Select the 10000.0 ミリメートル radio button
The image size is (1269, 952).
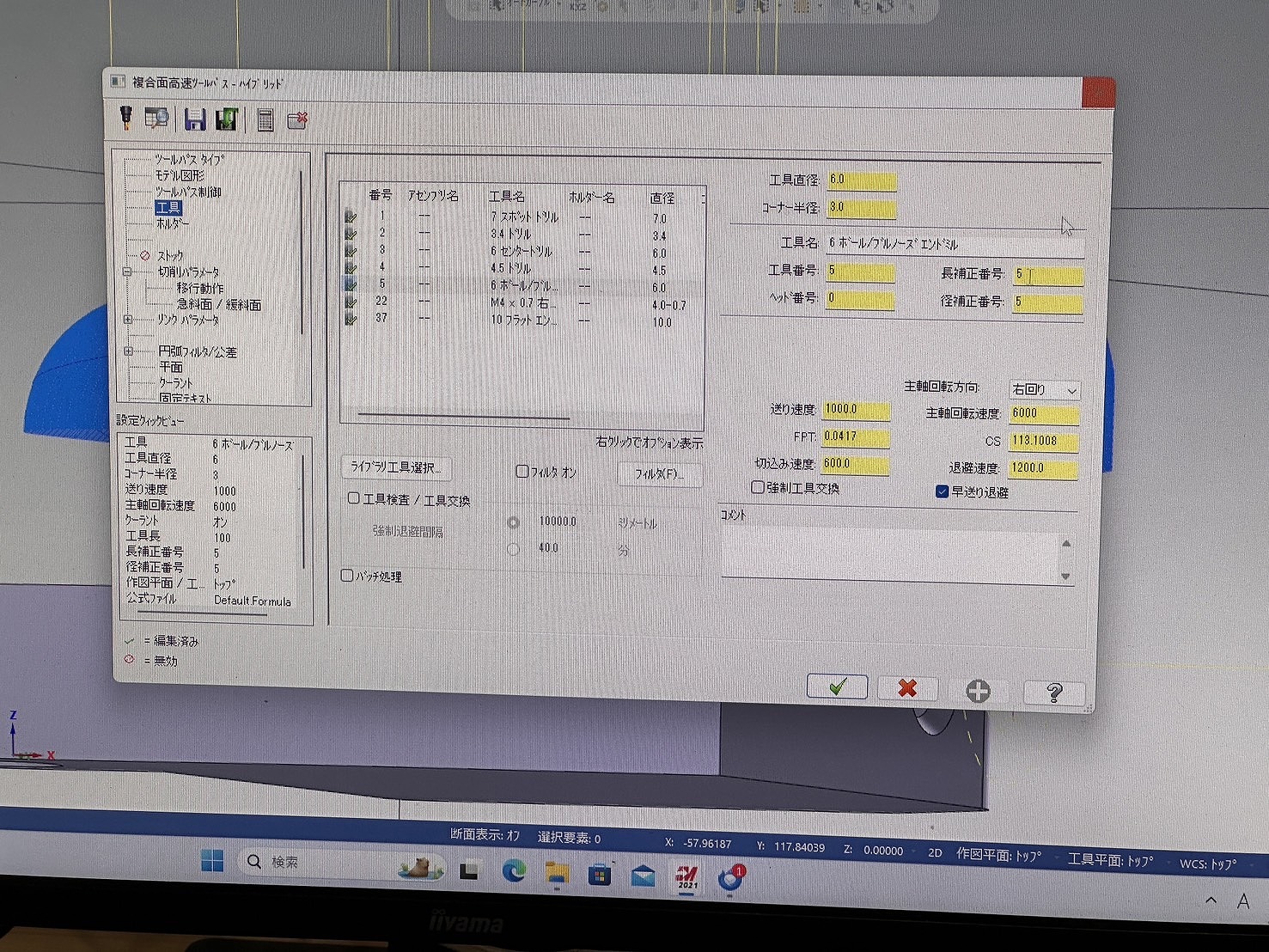(x=513, y=522)
